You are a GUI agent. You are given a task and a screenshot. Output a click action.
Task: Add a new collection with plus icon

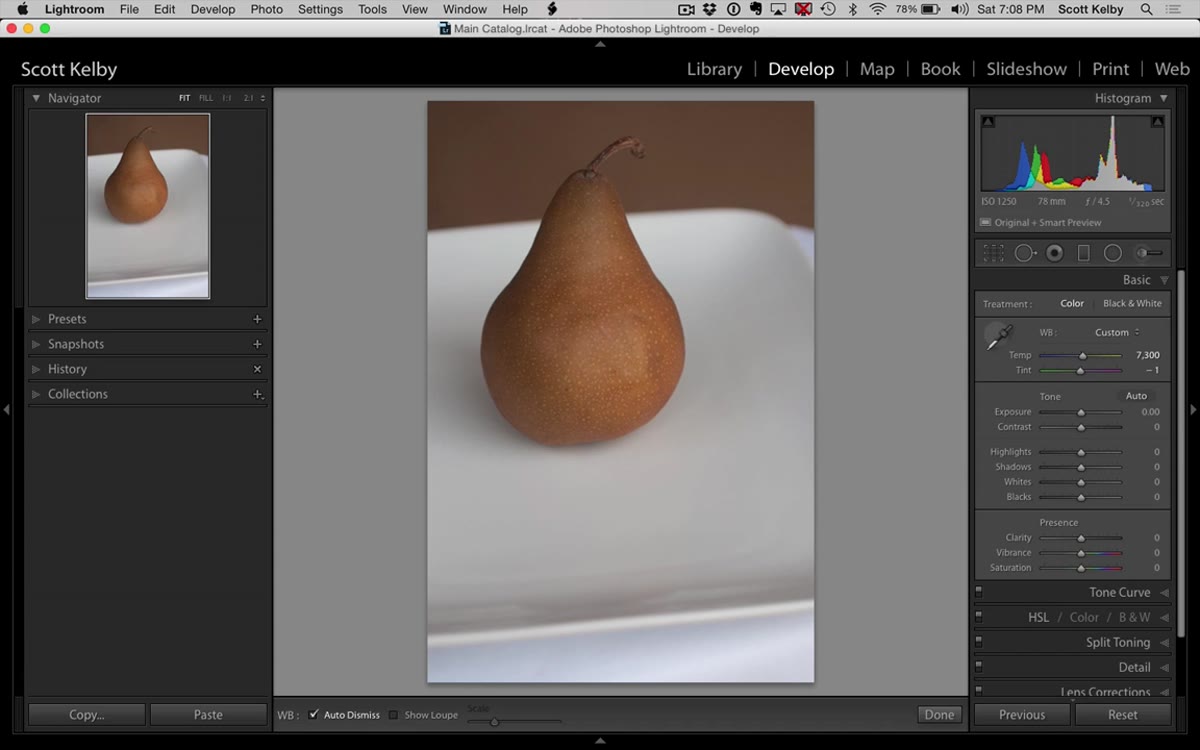coord(257,394)
